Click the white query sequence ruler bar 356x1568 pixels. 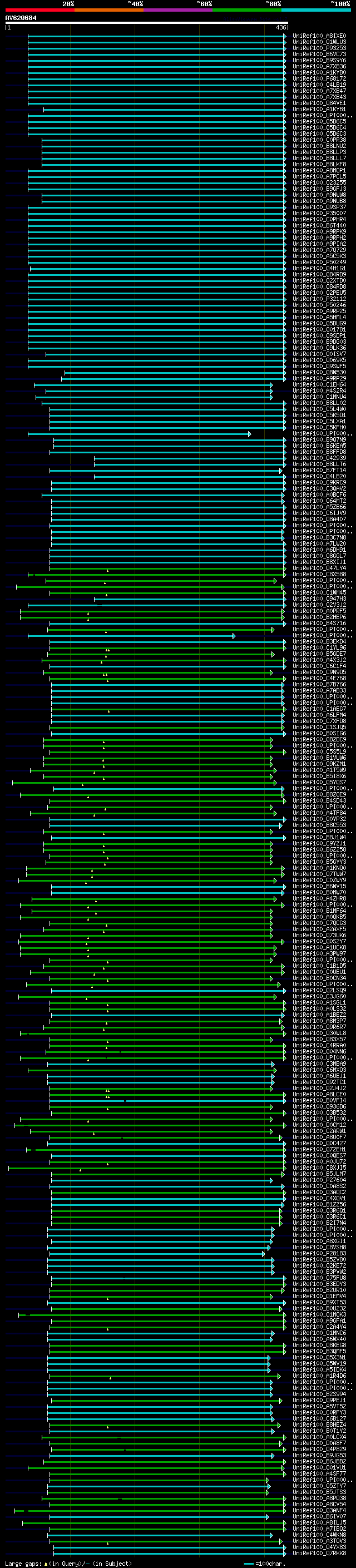coord(147,23)
